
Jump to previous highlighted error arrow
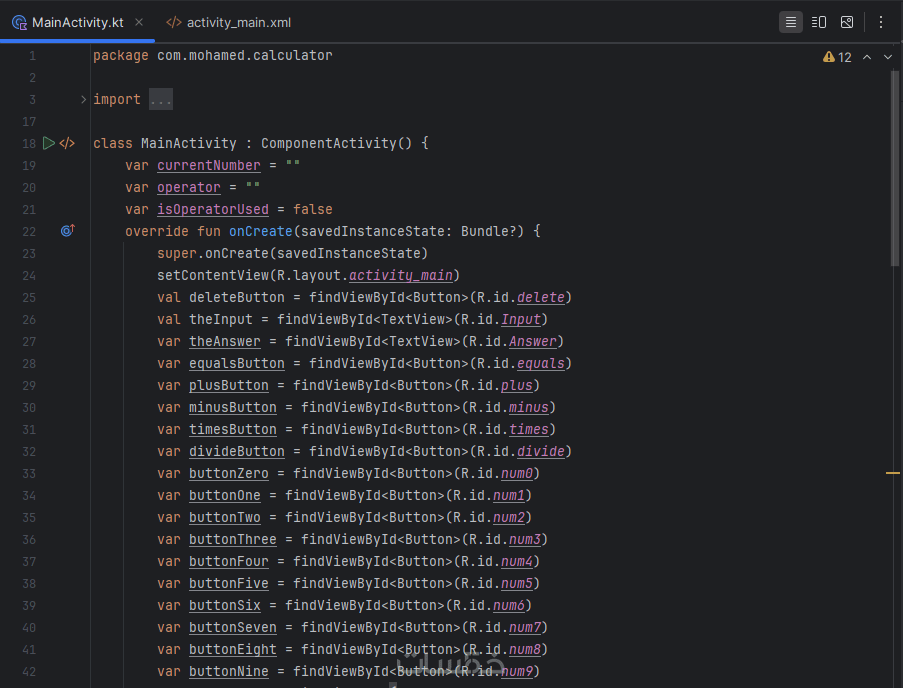pyautogui.click(x=867, y=57)
